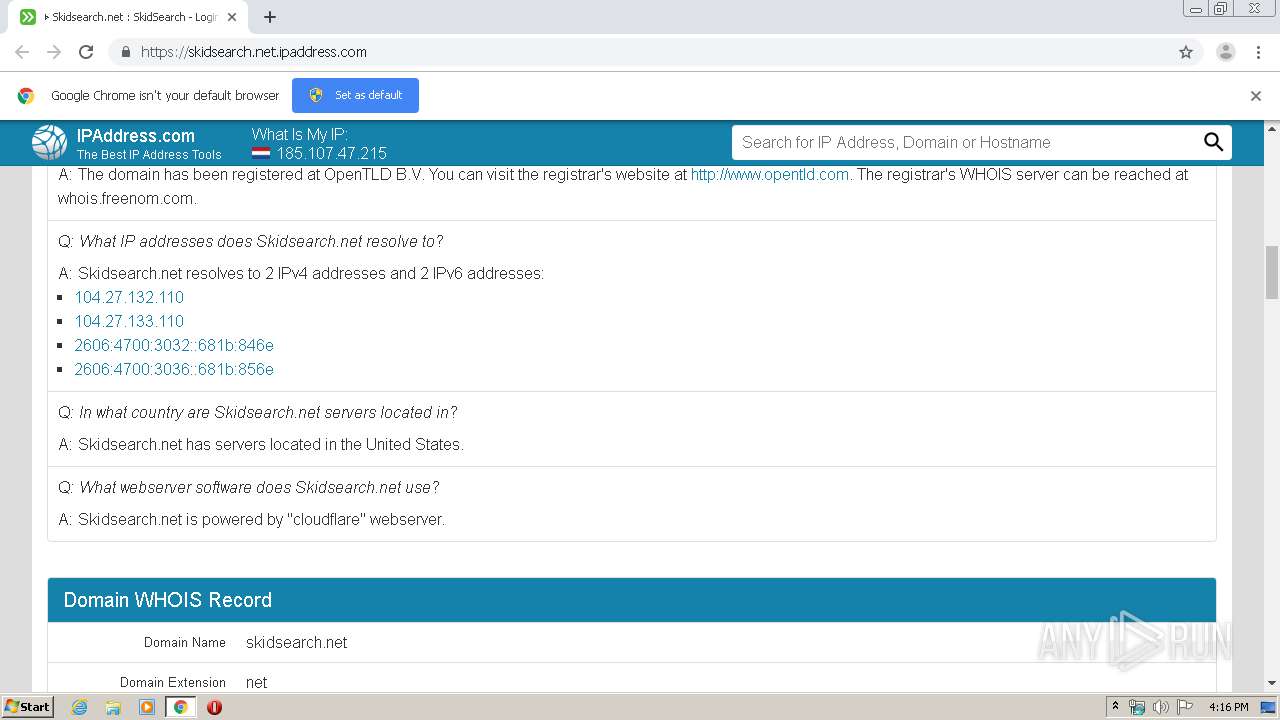This screenshot has height=720, width=1280.
Task: Select the Skidsearch.net browser tab
Action: coord(128,17)
